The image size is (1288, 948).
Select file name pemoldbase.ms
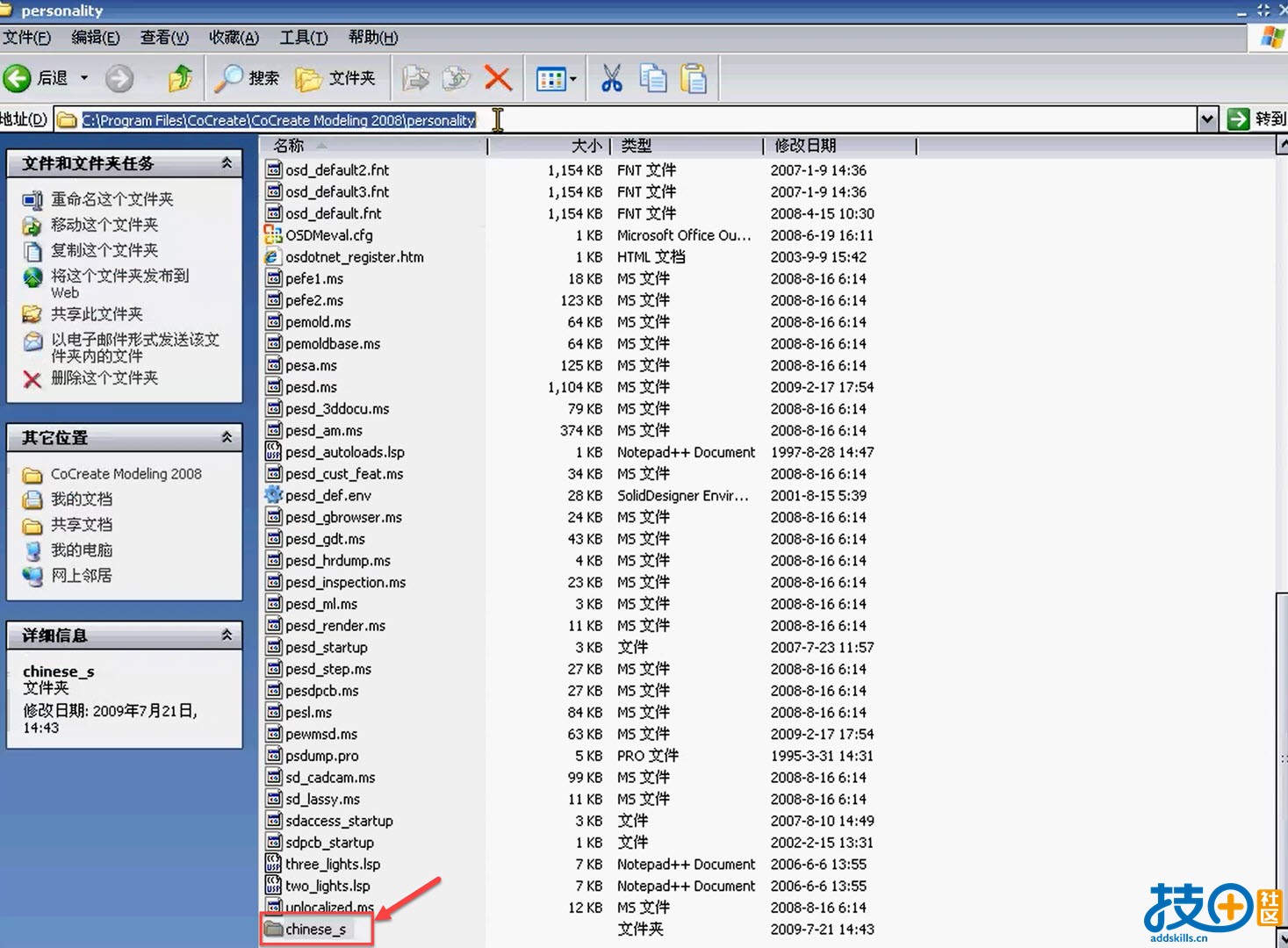(x=333, y=343)
